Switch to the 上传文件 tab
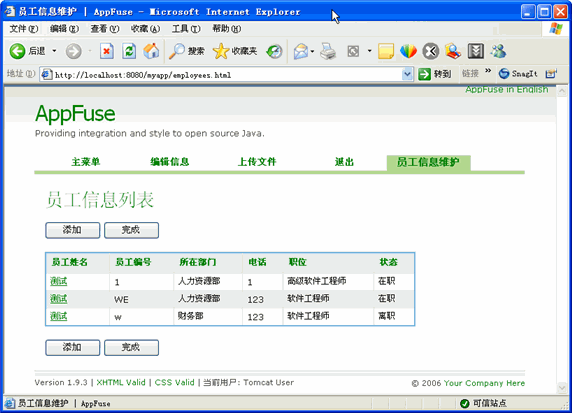 coord(257,162)
